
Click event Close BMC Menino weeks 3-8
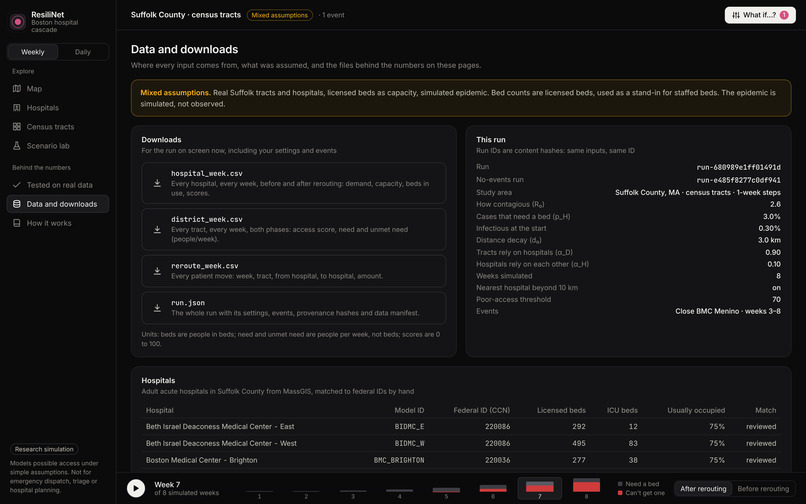(728, 311)
